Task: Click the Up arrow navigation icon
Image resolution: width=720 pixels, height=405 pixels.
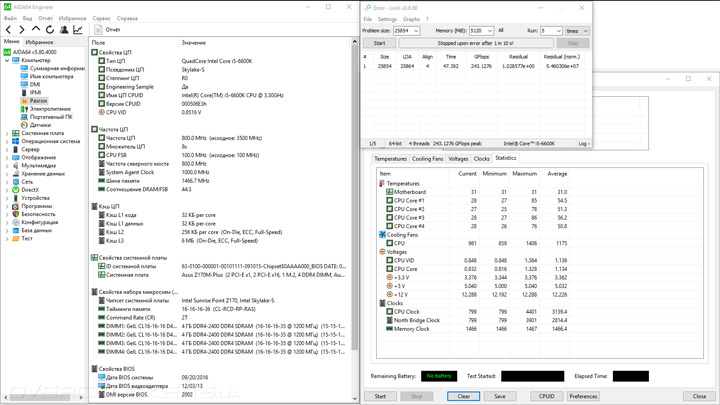Action: pyautogui.click(x=36, y=30)
